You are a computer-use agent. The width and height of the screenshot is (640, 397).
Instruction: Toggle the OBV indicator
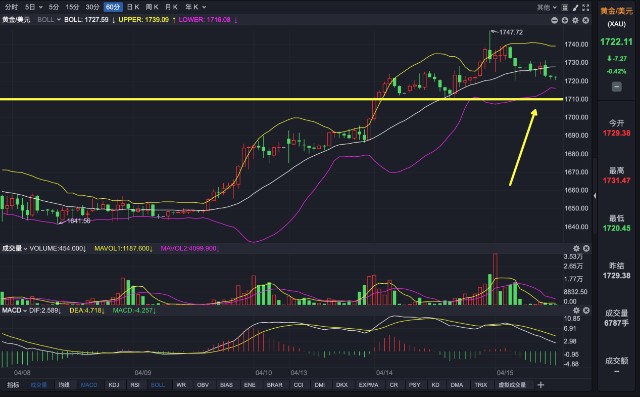pos(203,385)
